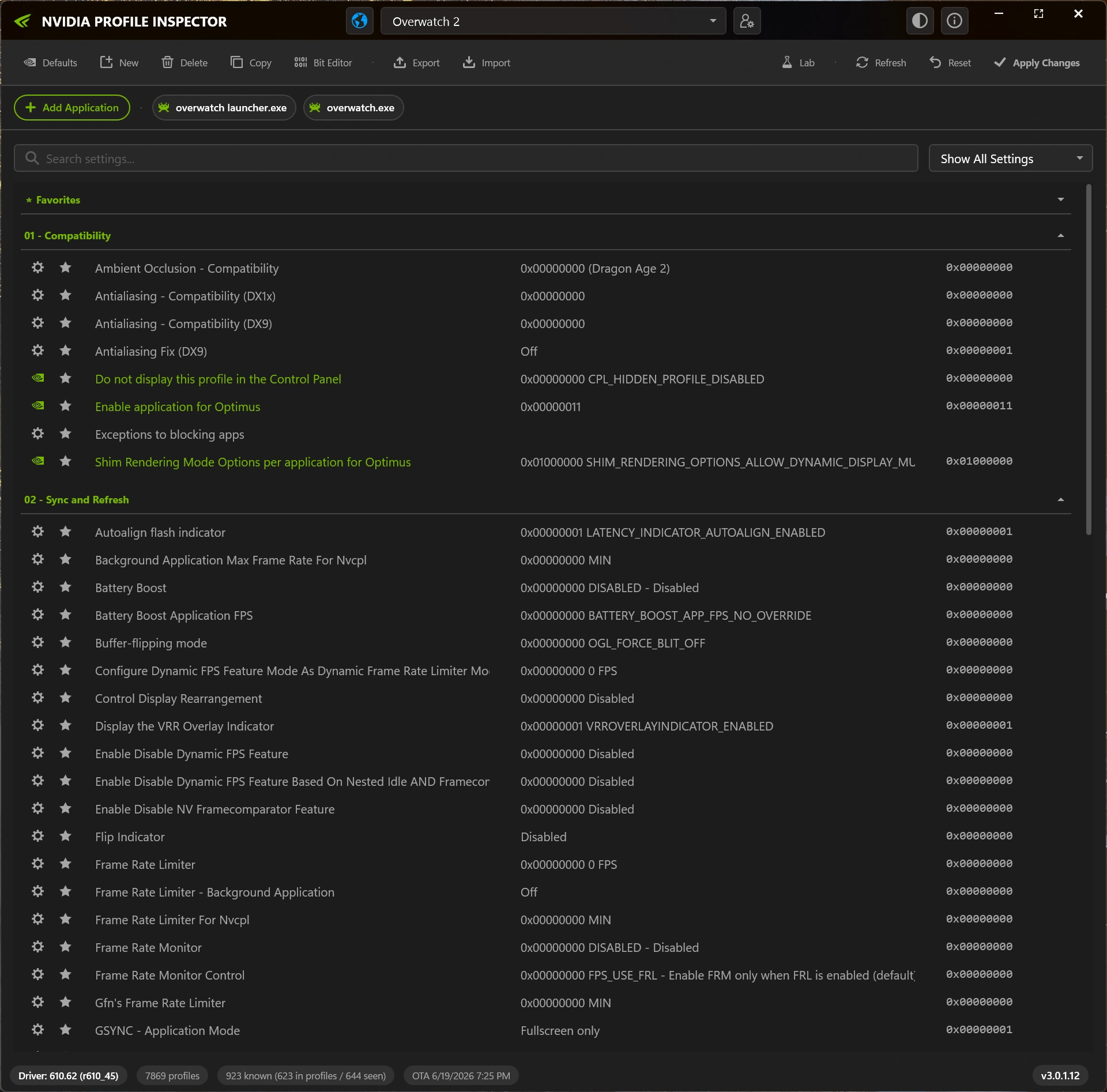Viewport: 1107px width, 1092px height.
Task: Open value for Antialiasing Fix (DX9) set to Off
Action: [x=529, y=351]
